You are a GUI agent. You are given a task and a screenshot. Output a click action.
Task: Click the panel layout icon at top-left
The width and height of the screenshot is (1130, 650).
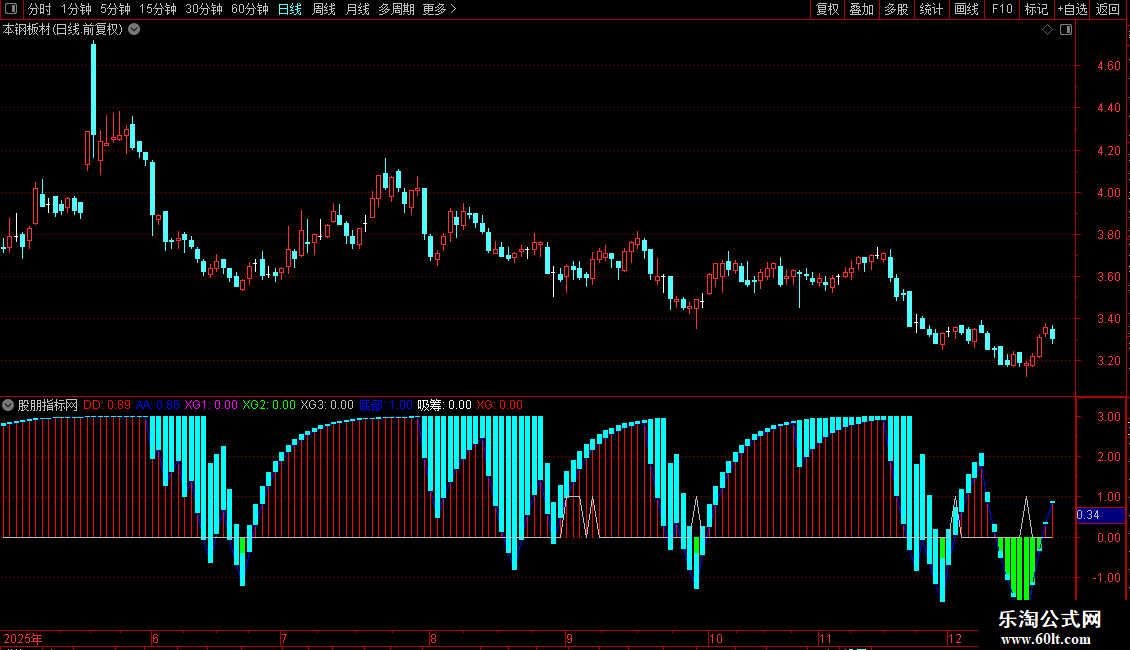(x=11, y=9)
